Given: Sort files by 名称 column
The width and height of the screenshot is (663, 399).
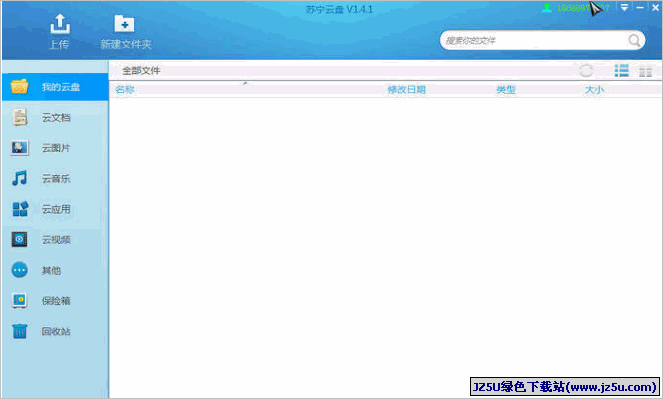Looking at the screenshot, I should point(125,90).
